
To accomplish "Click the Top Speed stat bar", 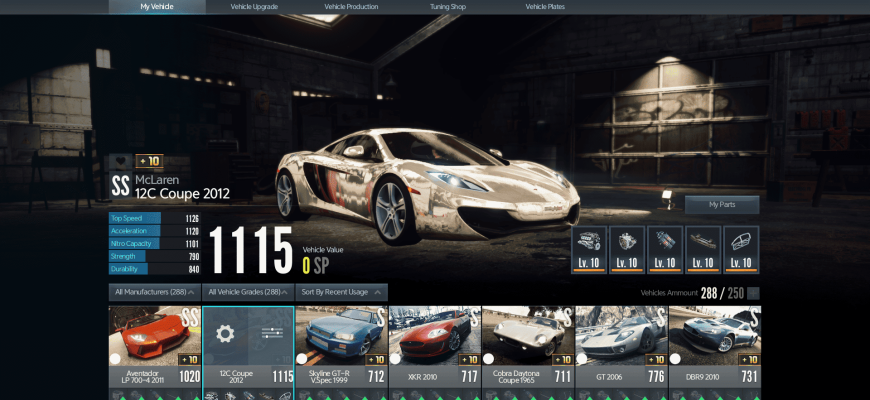I will pyautogui.click(x=154, y=218).
